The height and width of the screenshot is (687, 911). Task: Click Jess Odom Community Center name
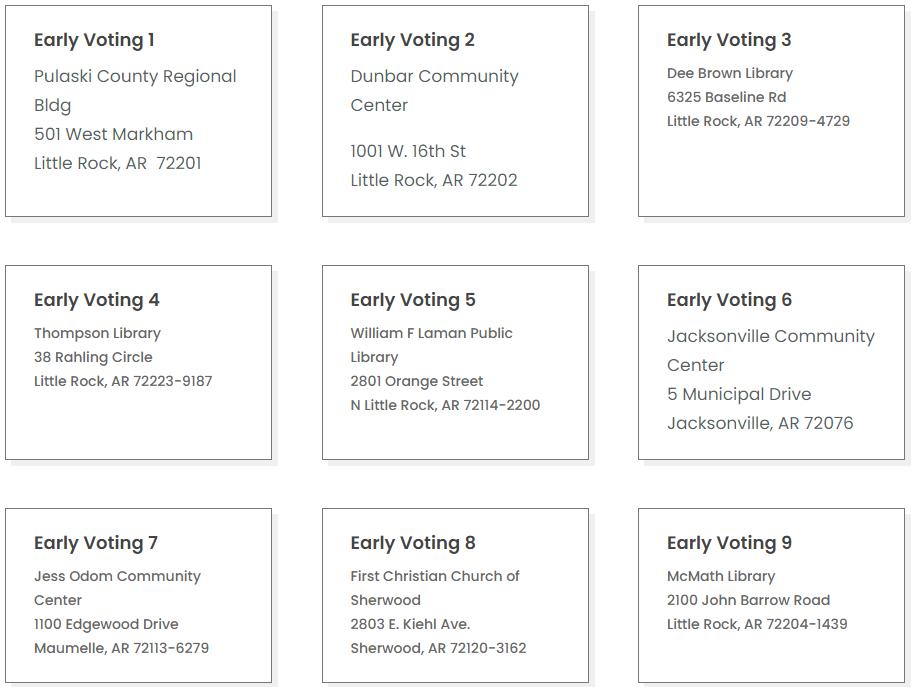click(x=117, y=576)
